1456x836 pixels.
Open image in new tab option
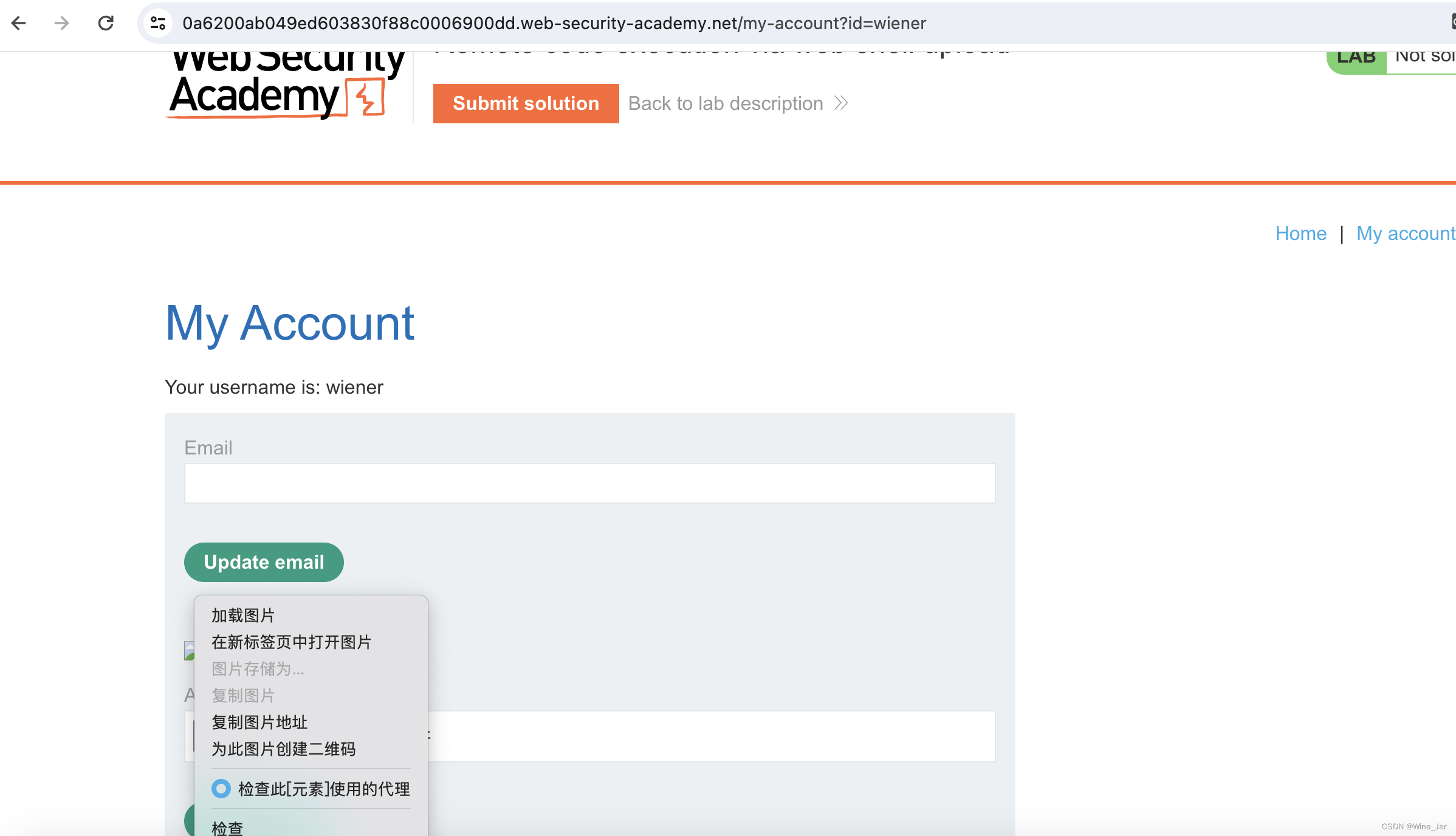[291, 642]
